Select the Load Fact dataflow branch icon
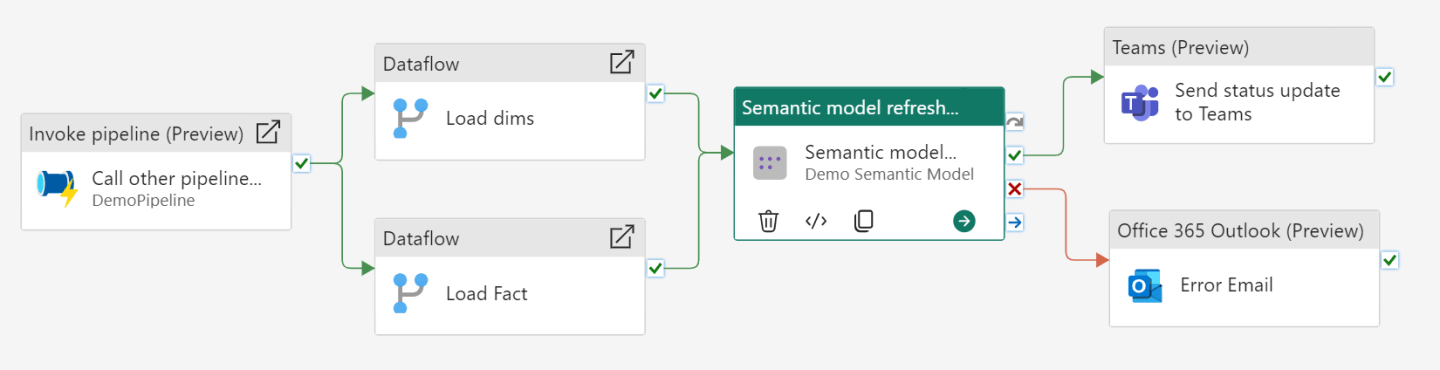This screenshot has width=1440, height=370. (409, 293)
